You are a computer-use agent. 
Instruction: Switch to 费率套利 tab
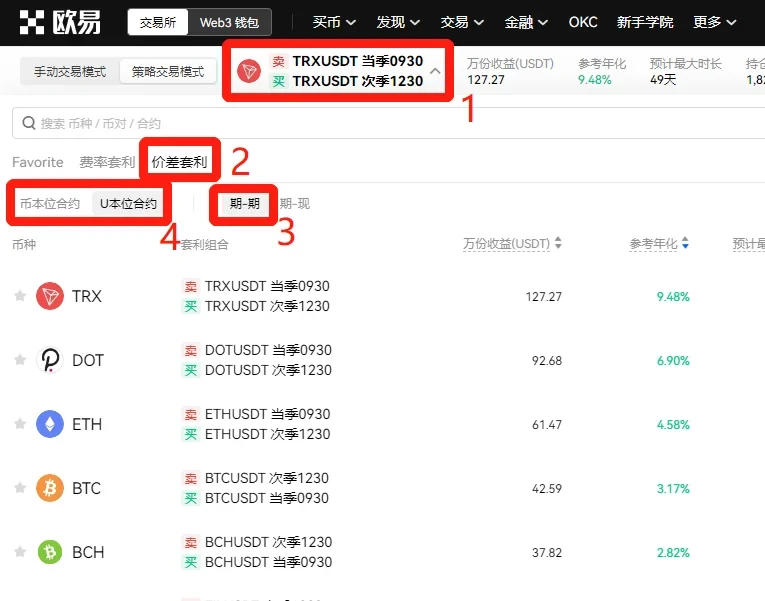point(107,162)
